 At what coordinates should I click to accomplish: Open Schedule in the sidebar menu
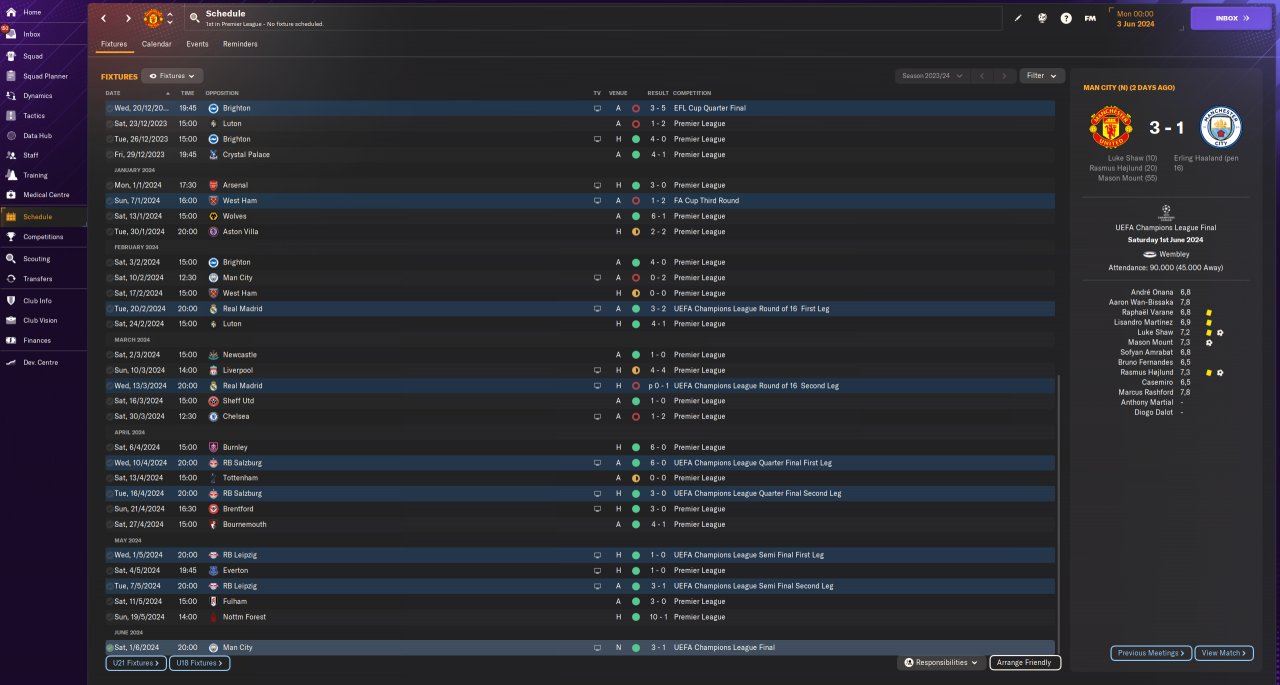coord(43,217)
